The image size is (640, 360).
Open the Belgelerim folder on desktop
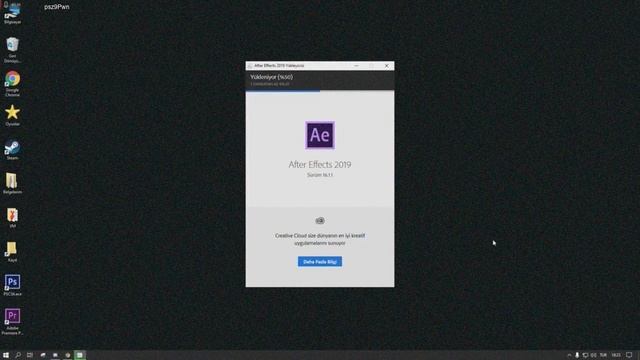pos(12,183)
